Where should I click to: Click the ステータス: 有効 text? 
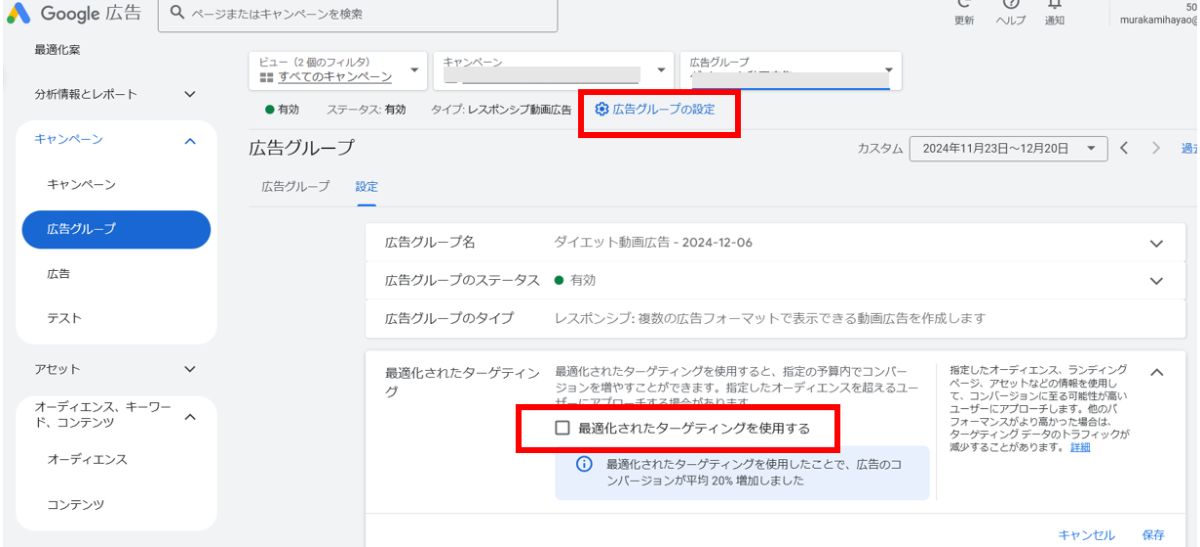click(x=368, y=109)
